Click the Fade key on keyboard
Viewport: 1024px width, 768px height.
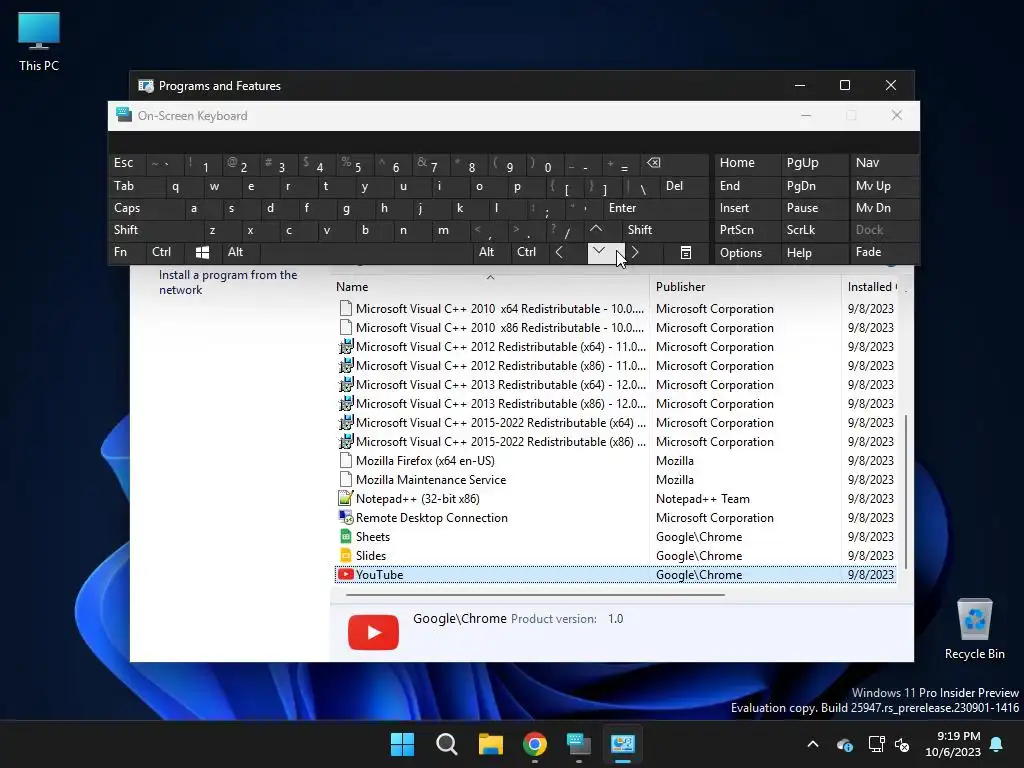[884, 252]
